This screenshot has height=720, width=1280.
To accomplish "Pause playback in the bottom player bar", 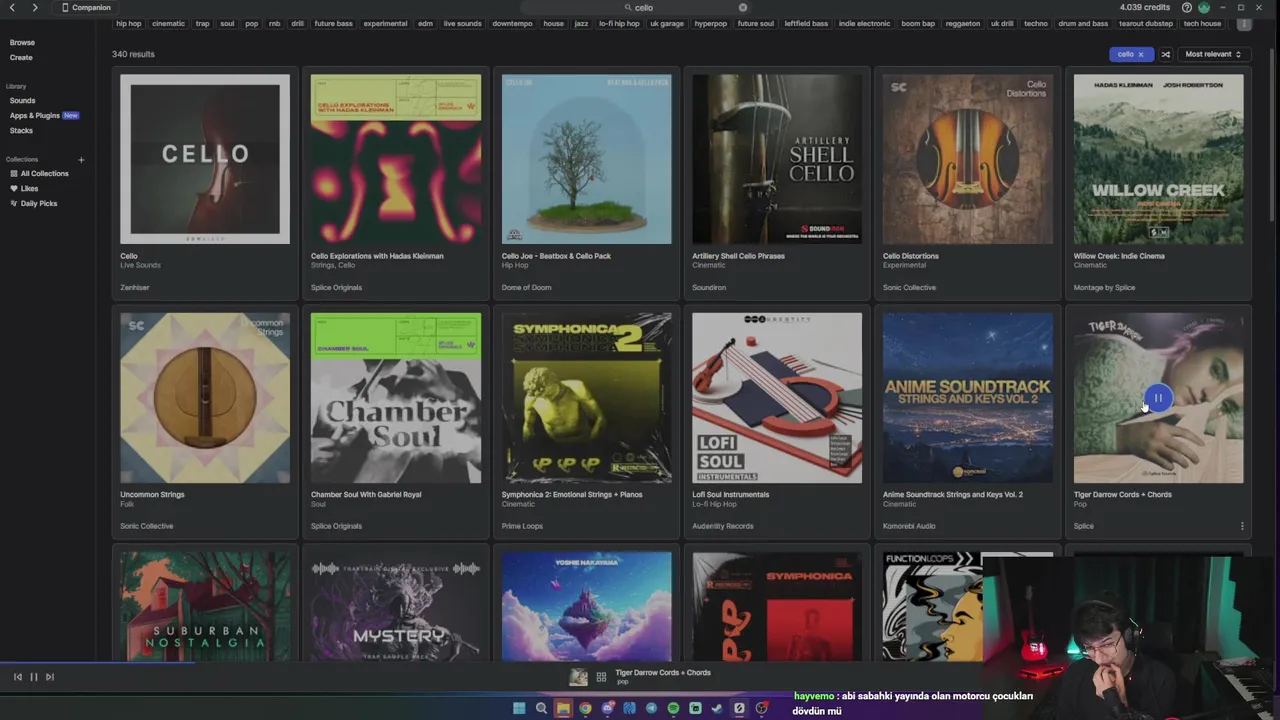I will [33, 677].
